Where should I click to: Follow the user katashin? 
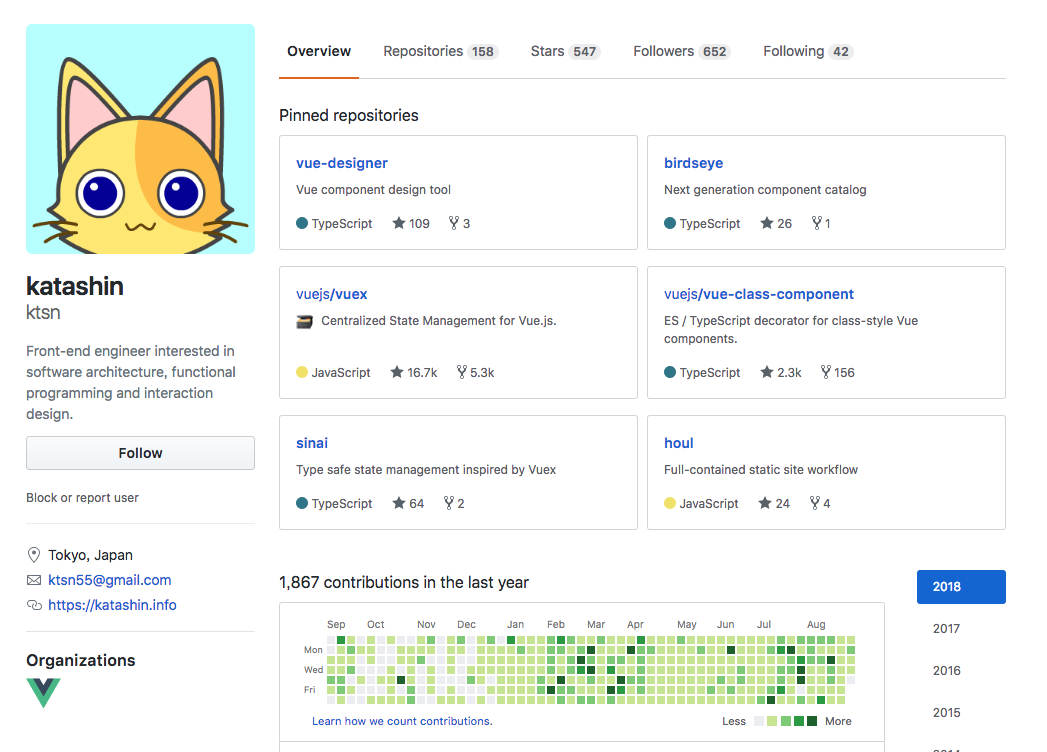click(x=140, y=453)
